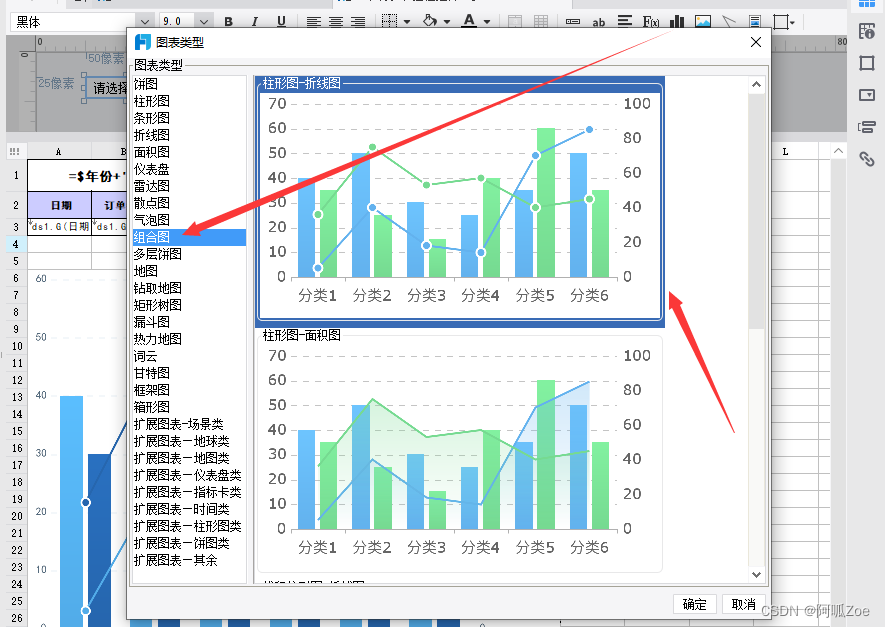The height and width of the screenshot is (627, 885).
Task: Insert chart bar icon in toolbar
Action: pyautogui.click(x=677, y=21)
